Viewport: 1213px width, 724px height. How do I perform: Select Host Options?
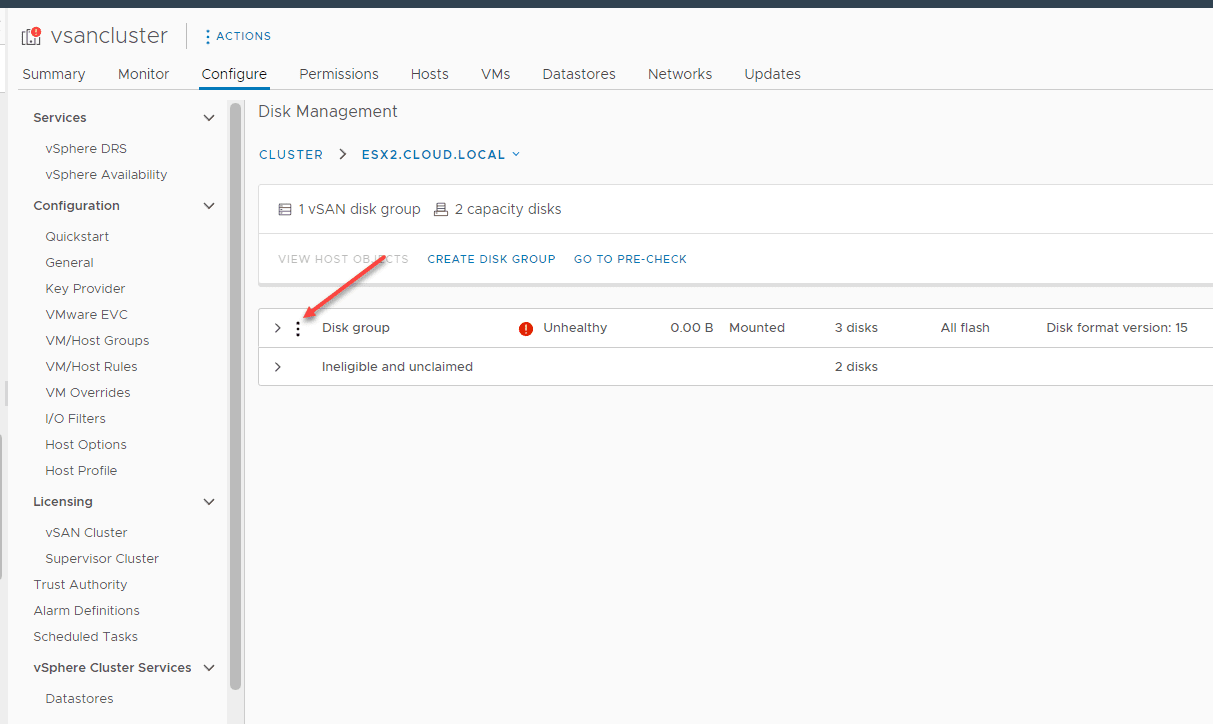coord(86,445)
